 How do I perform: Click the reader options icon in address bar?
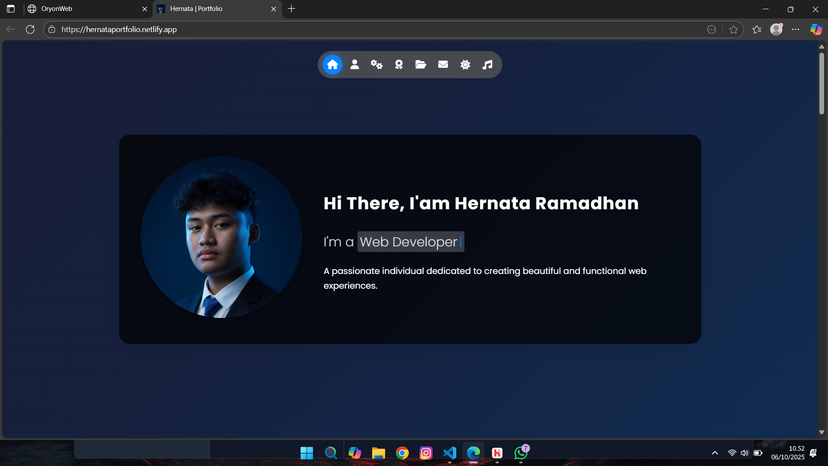tap(711, 30)
